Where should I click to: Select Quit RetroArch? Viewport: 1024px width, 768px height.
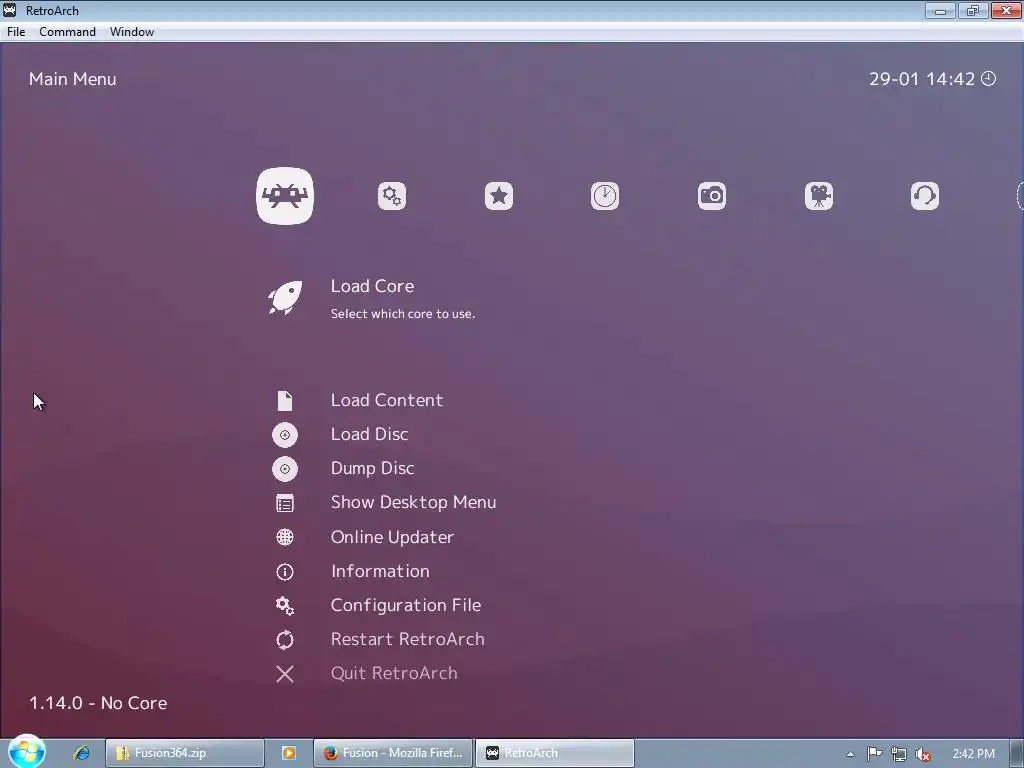point(394,673)
